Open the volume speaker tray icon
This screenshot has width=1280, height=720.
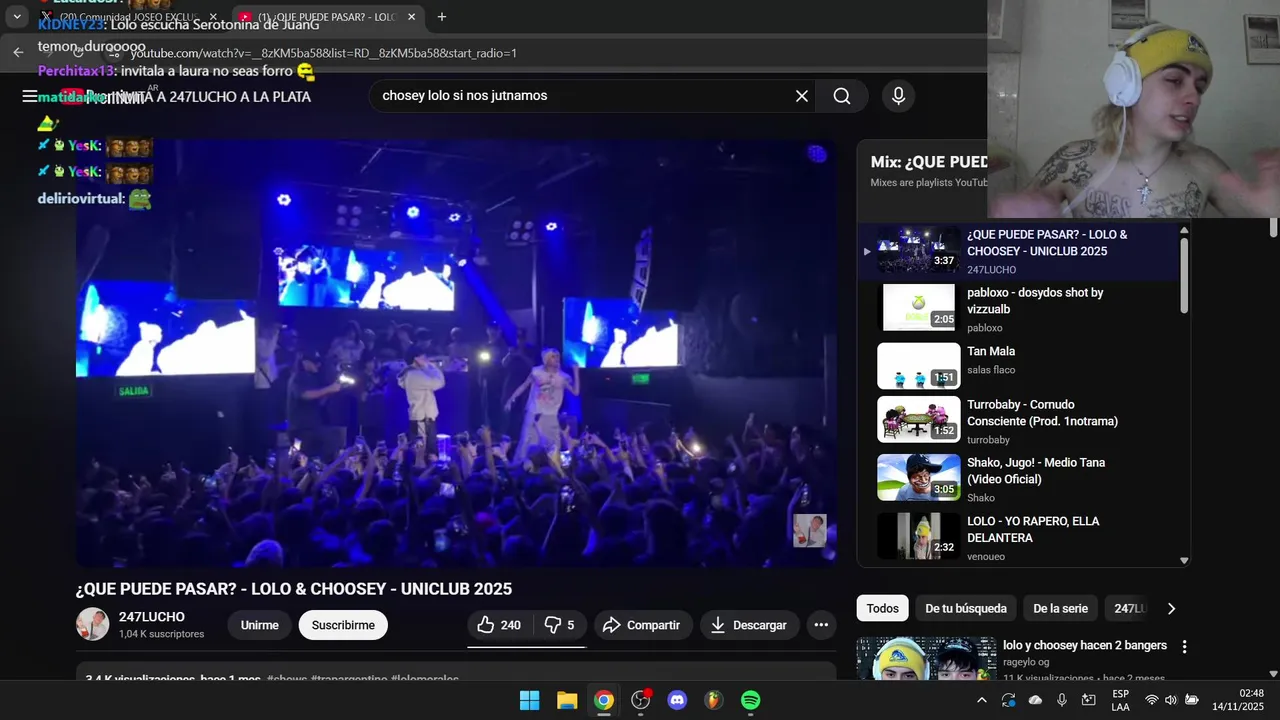coord(1171,700)
